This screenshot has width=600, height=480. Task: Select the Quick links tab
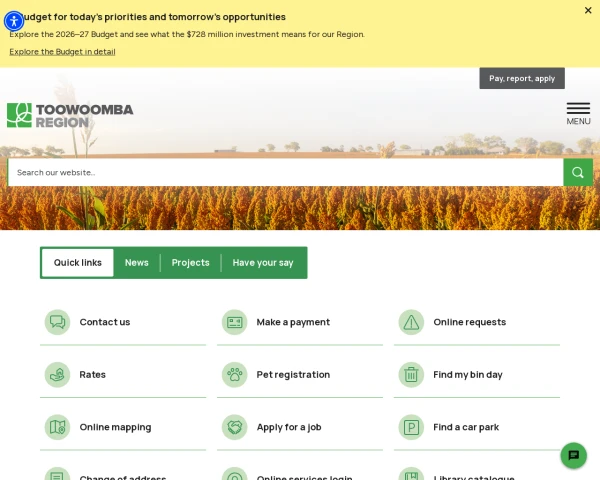78,263
